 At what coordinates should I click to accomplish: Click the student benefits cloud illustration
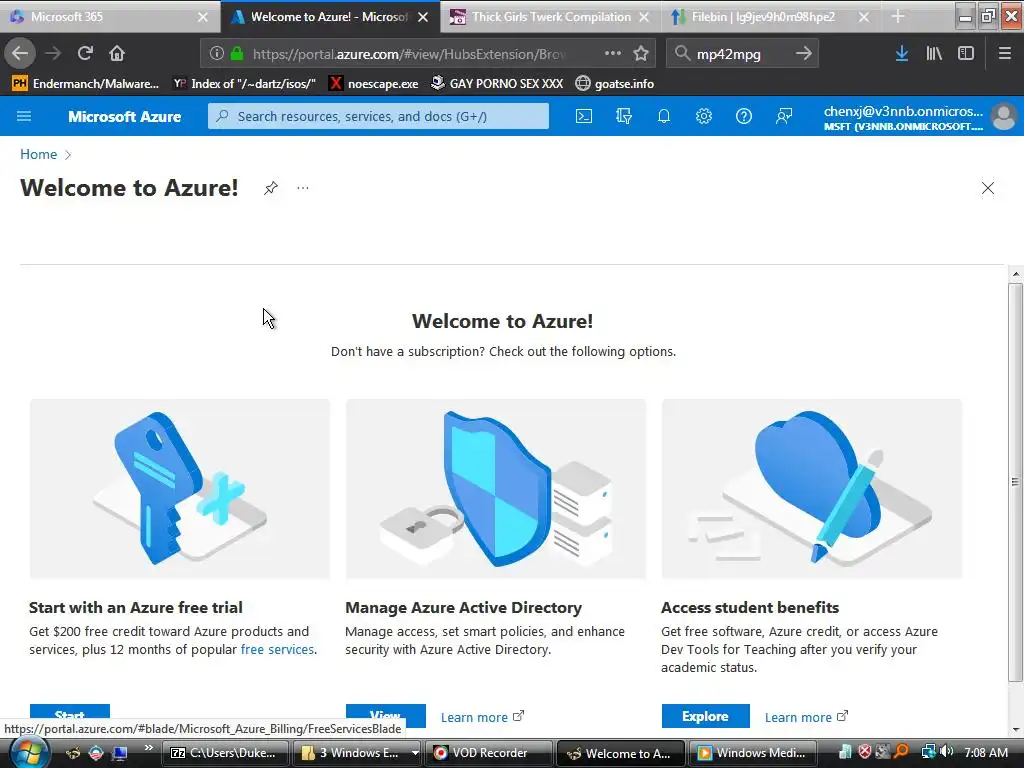point(812,488)
